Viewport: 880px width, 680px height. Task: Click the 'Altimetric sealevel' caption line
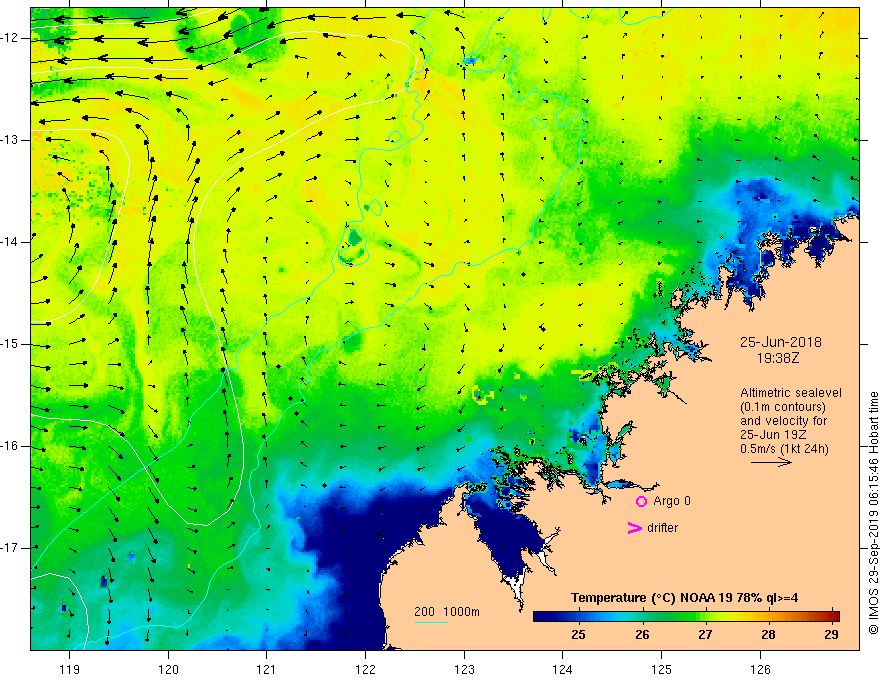click(791, 393)
